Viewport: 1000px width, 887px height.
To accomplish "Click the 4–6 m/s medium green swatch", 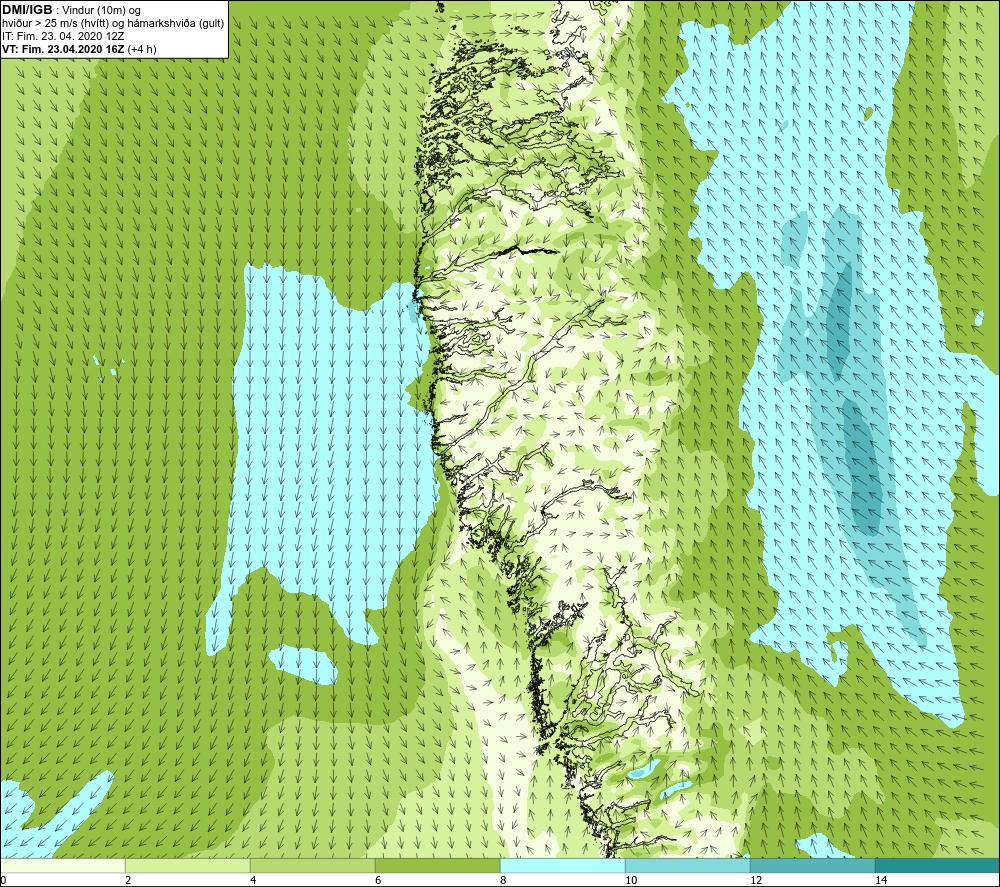I will [312, 865].
